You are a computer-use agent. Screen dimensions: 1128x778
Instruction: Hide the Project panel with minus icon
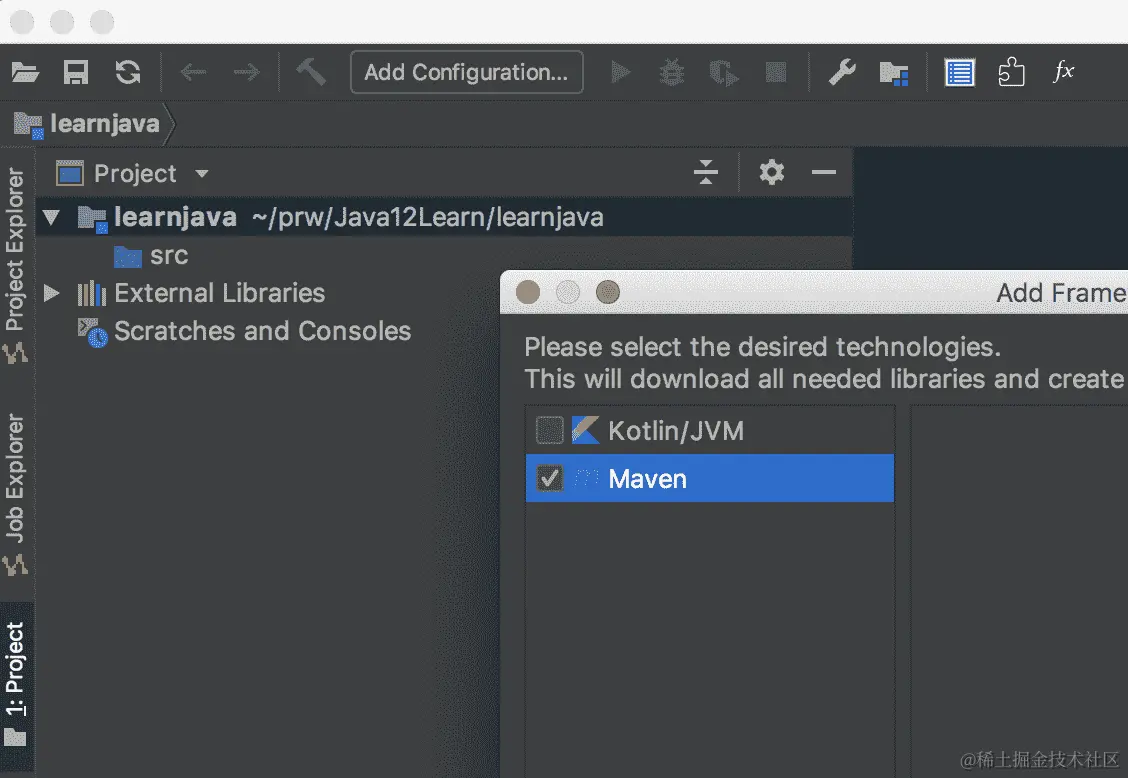point(824,173)
